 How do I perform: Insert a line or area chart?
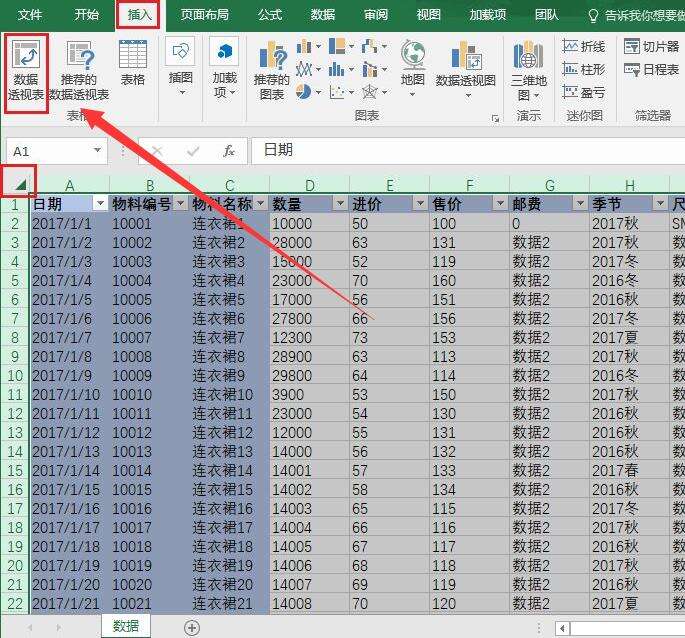(x=308, y=69)
